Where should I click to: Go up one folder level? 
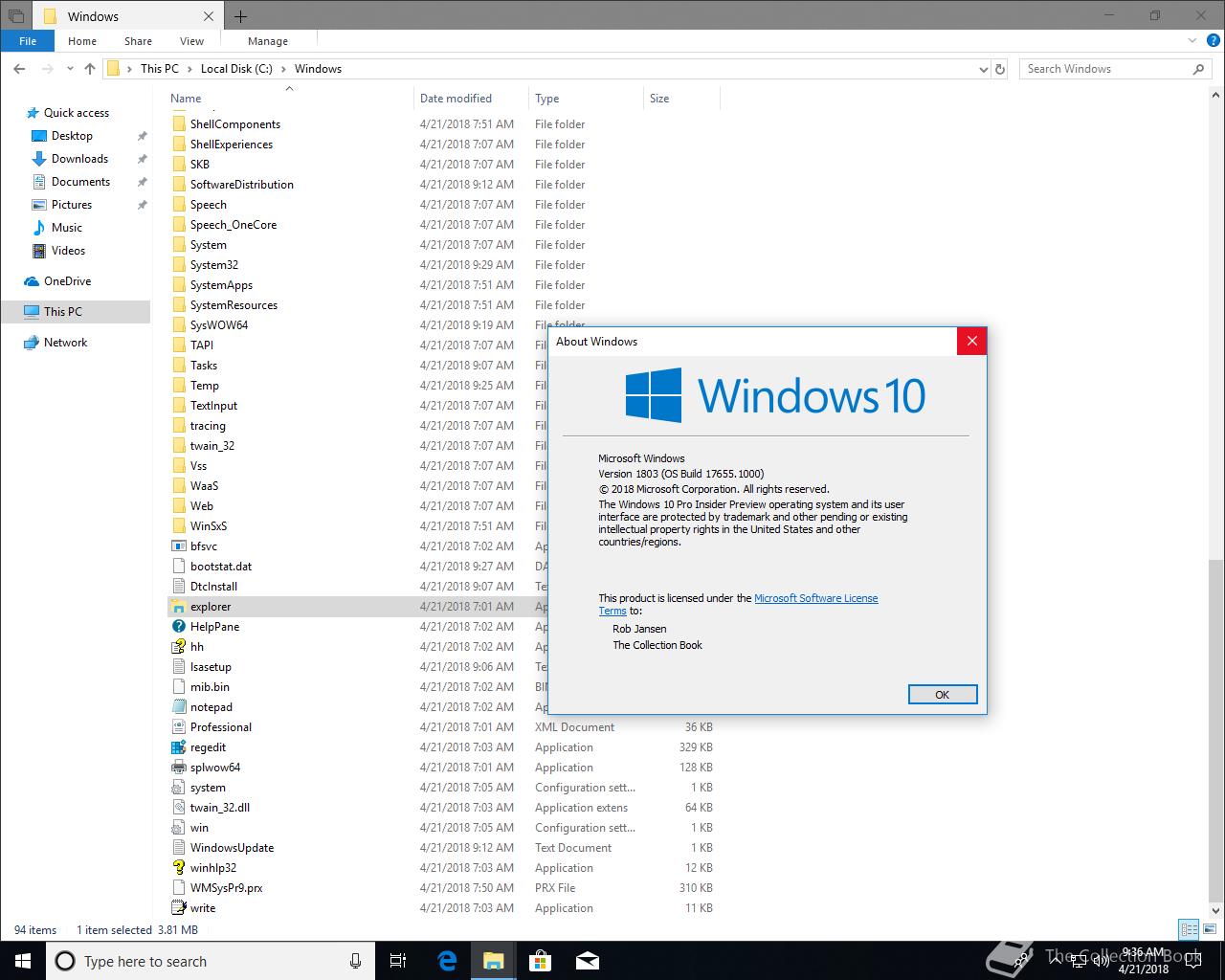pyautogui.click(x=90, y=69)
